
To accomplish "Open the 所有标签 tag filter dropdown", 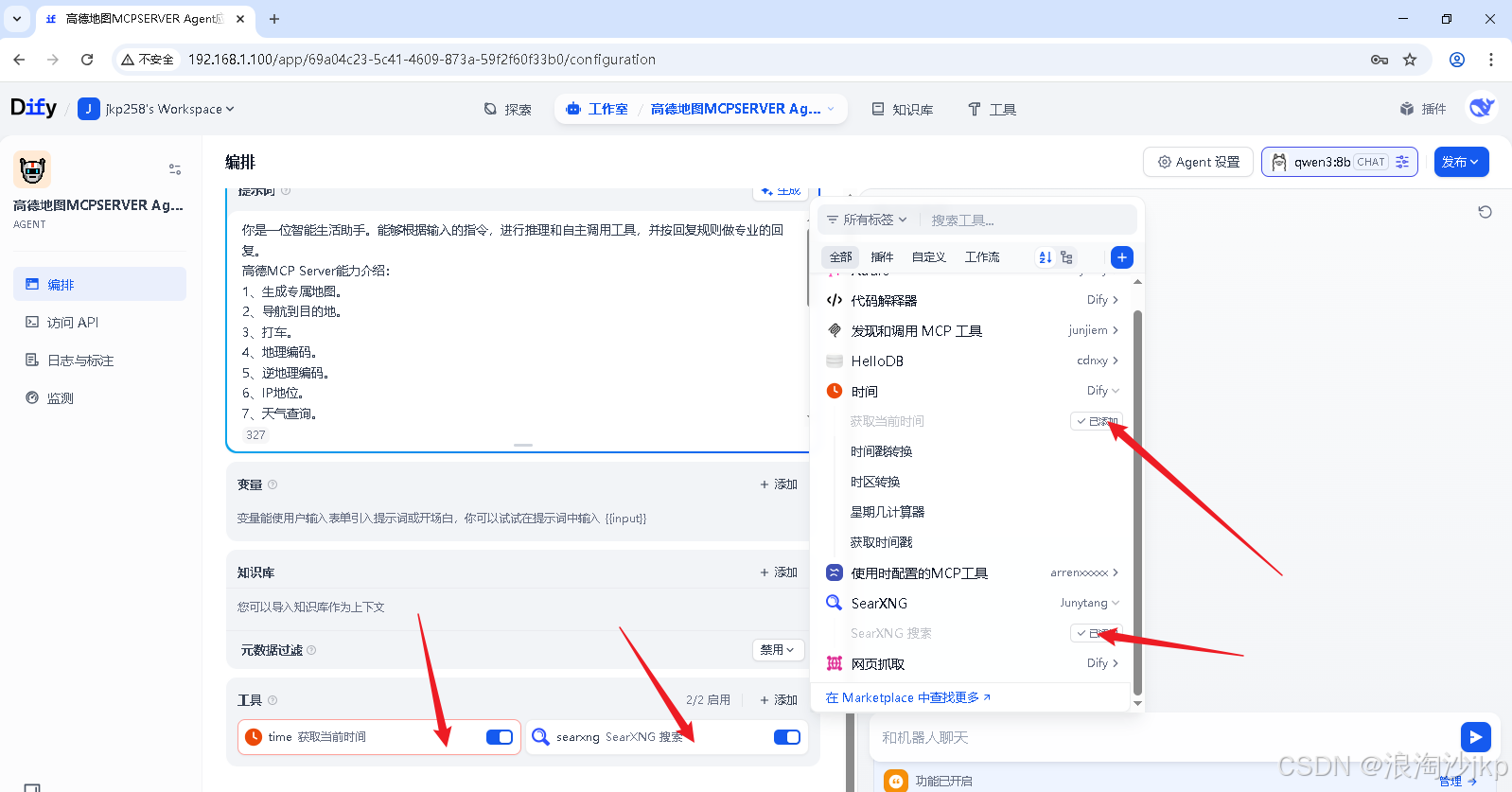I will (x=866, y=220).
